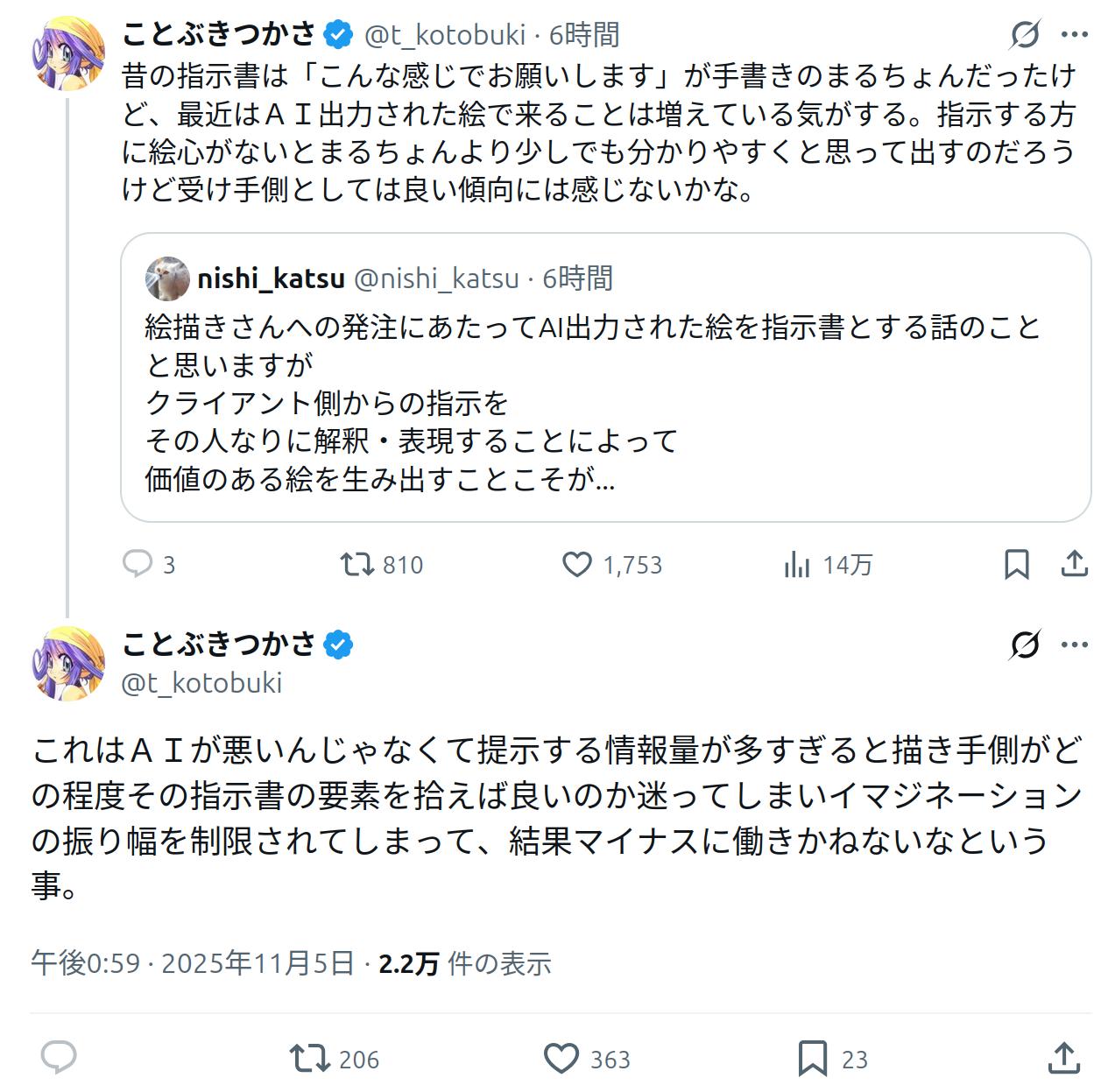The width and height of the screenshot is (1108, 1092).
Task: Repost the second tweet with 206 reposts
Action: click(x=308, y=1058)
